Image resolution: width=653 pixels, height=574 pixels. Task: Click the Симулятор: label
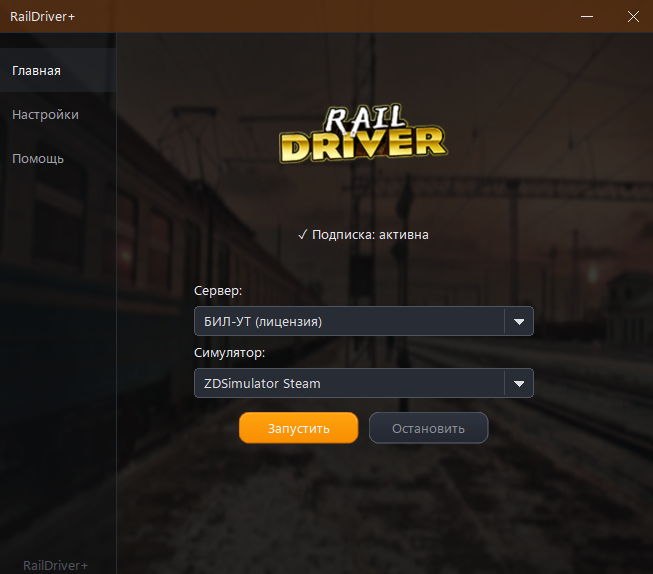[229, 352]
